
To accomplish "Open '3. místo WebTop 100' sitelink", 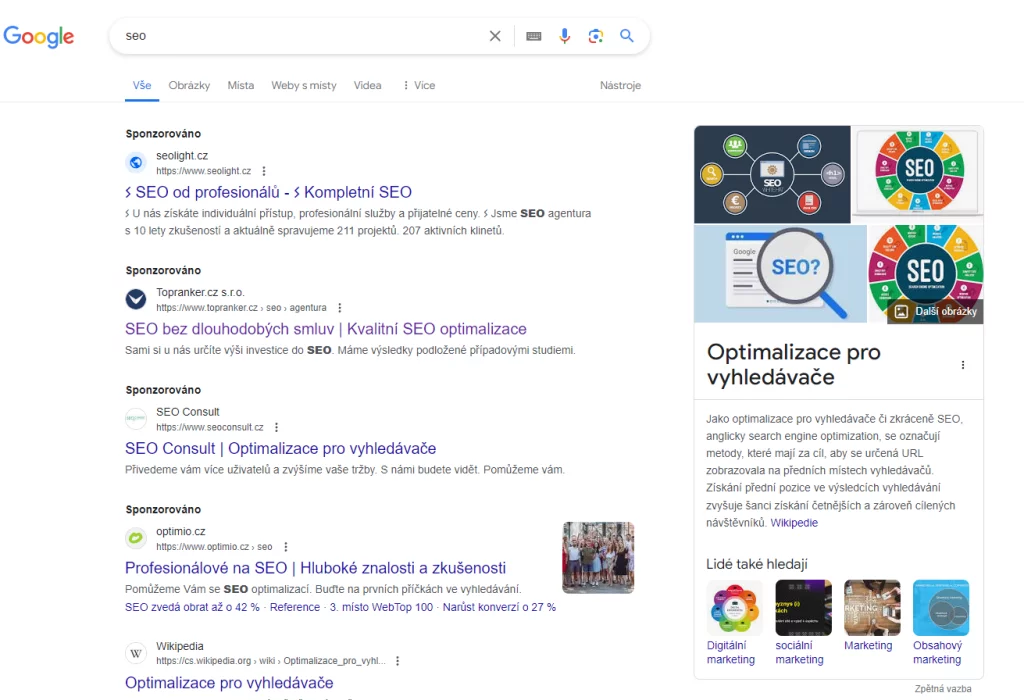I will pos(381,607).
